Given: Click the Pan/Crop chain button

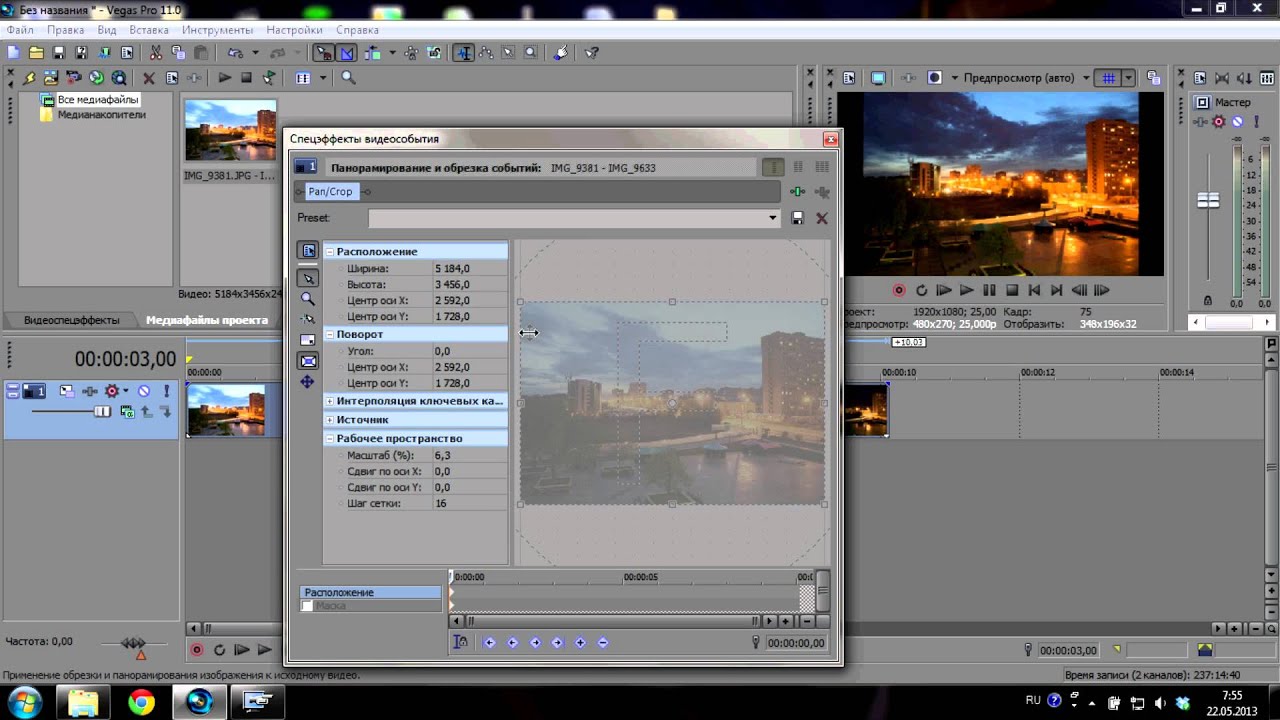Looking at the screenshot, I should pyautogui.click(x=330, y=192).
